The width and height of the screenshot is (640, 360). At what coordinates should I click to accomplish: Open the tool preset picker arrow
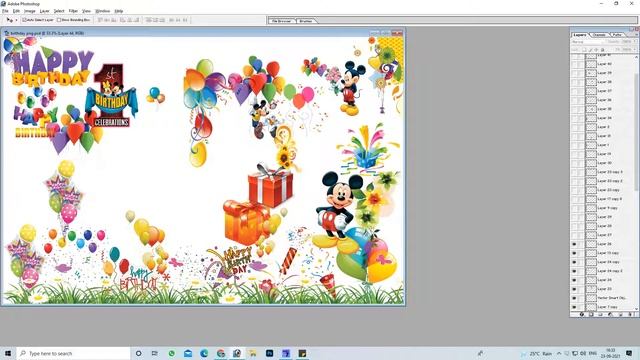(x=16, y=20)
